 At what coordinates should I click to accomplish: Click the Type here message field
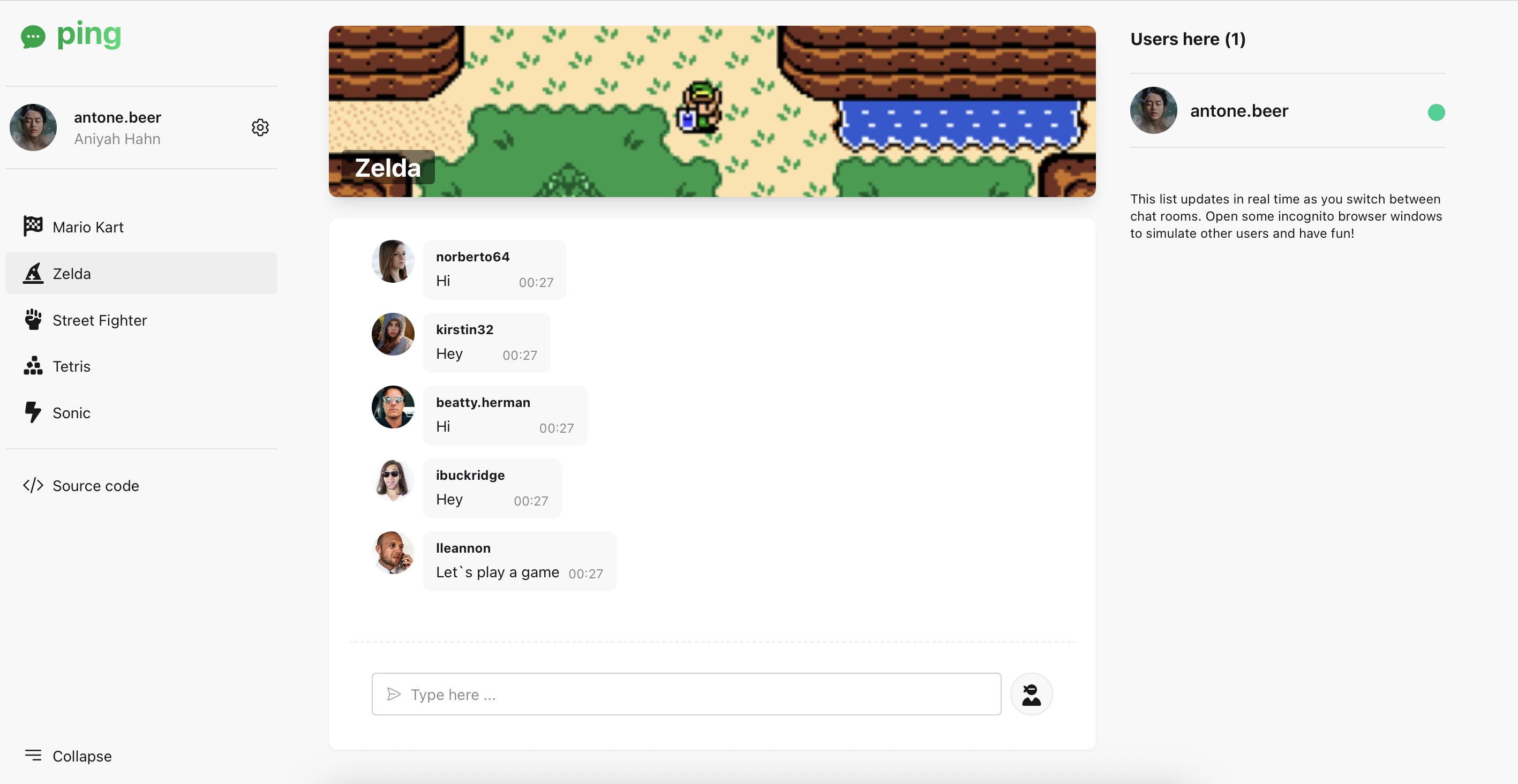686,695
